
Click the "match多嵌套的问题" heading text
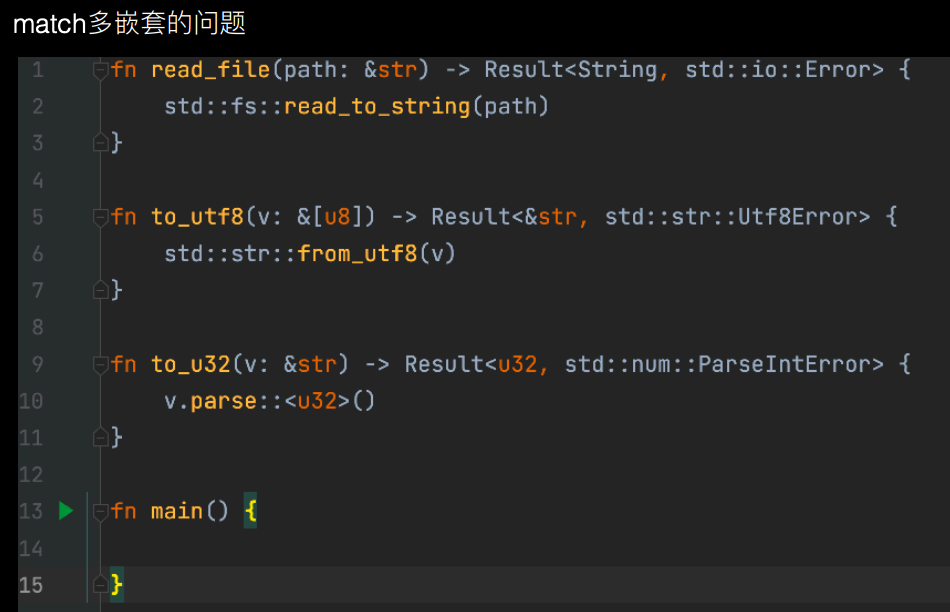click(x=129, y=24)
